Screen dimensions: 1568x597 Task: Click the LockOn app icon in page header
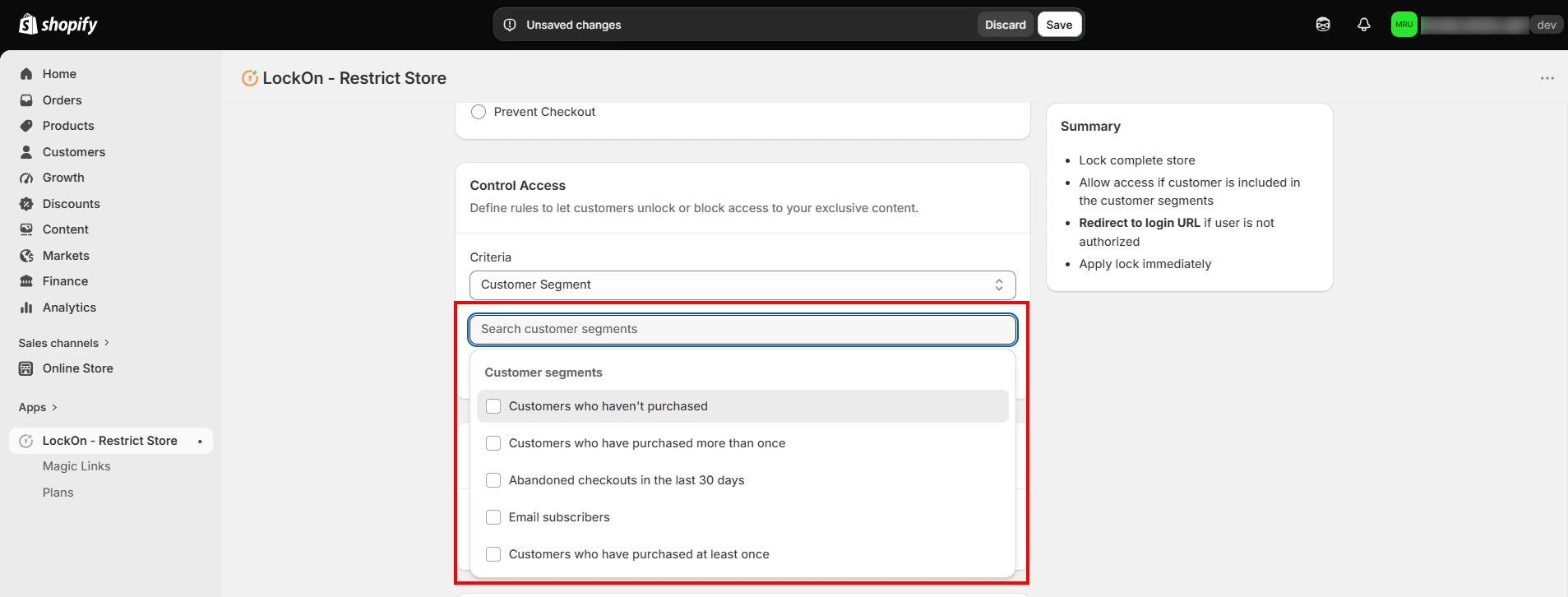pyautogui.click(x=249, y=78)
